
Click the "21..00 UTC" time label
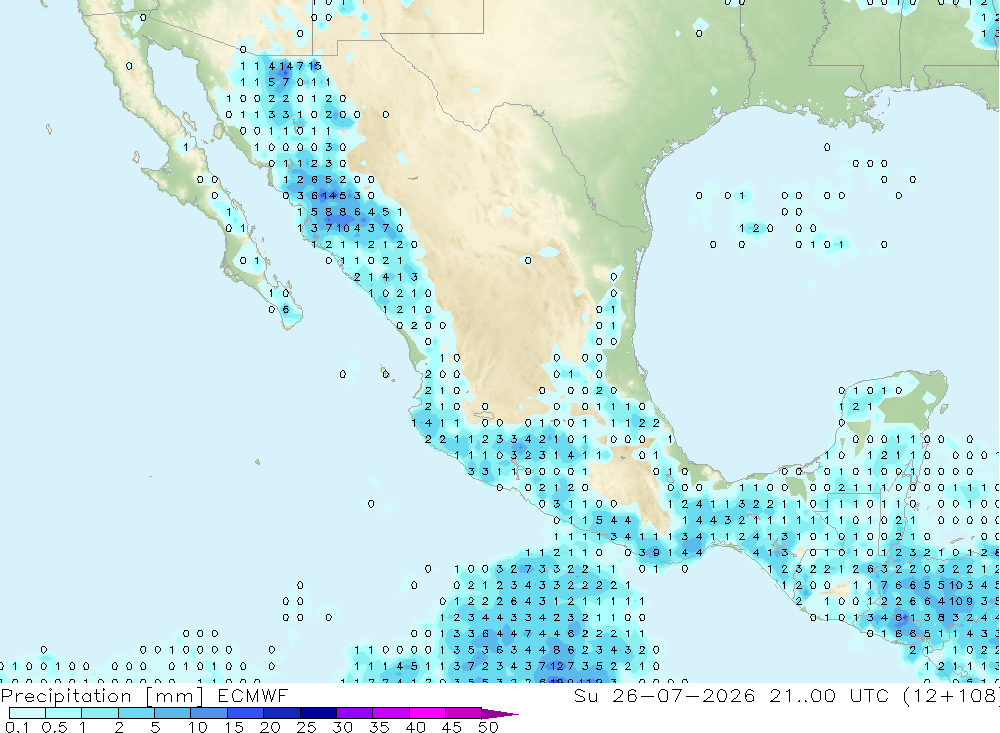click(x=828, y=695)
